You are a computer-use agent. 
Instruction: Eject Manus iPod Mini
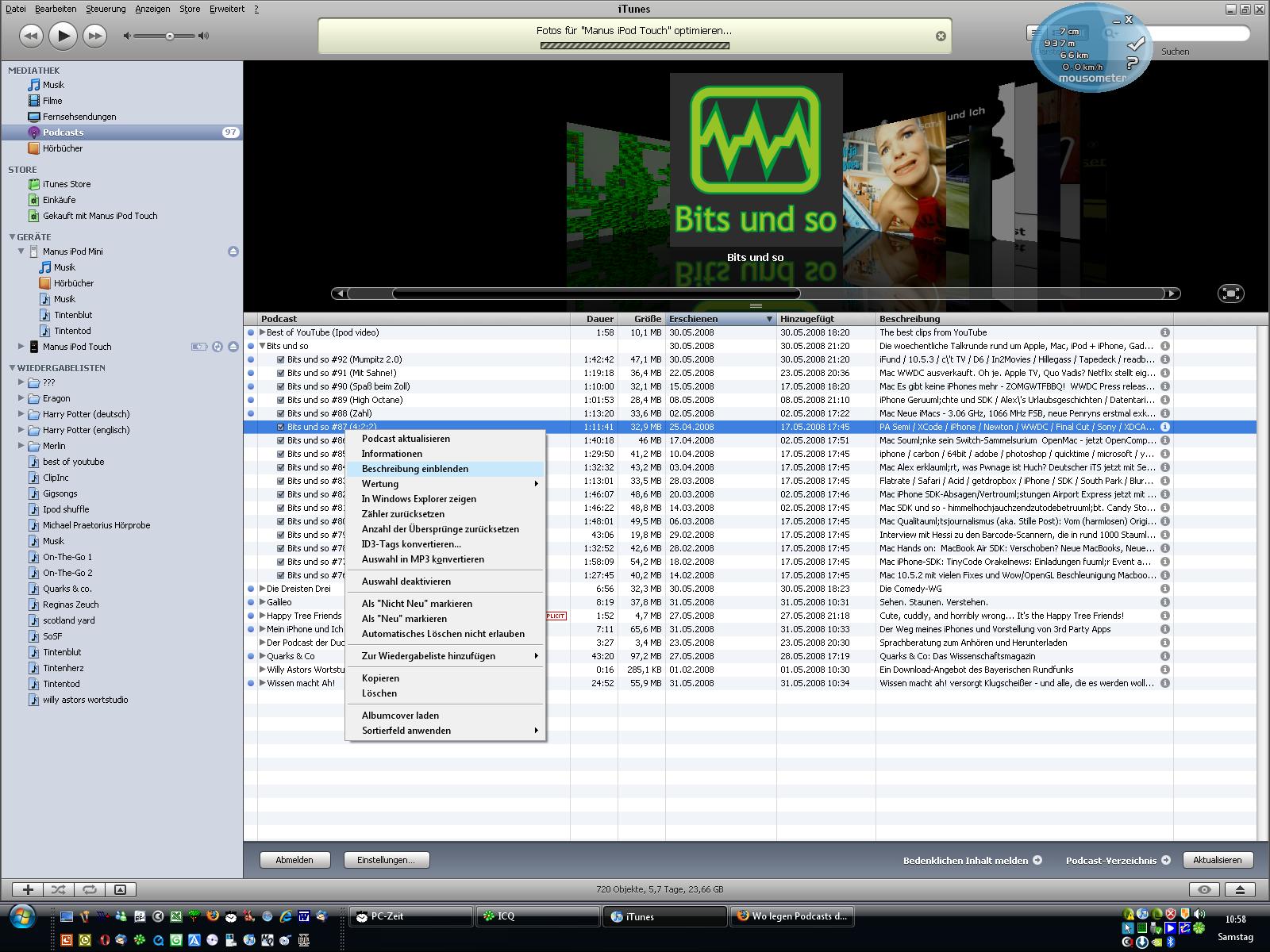click(233, 251)
